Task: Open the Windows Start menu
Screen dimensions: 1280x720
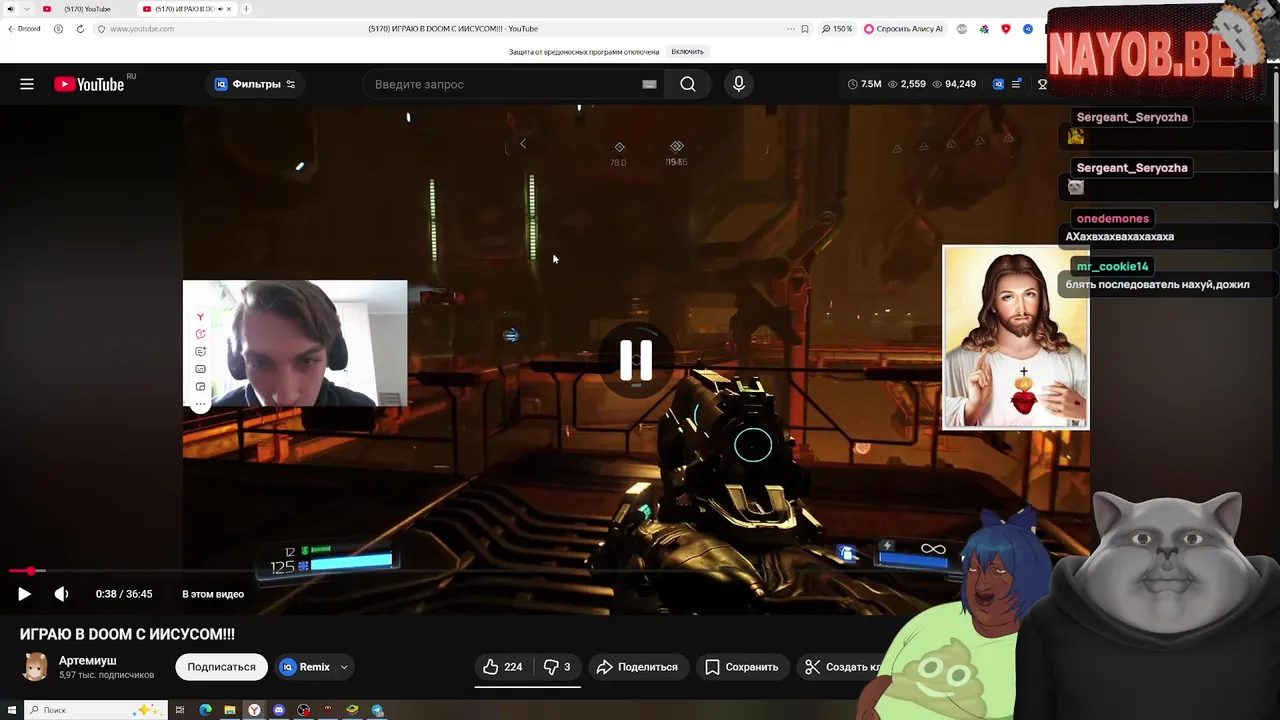Action: pos(11,710)
